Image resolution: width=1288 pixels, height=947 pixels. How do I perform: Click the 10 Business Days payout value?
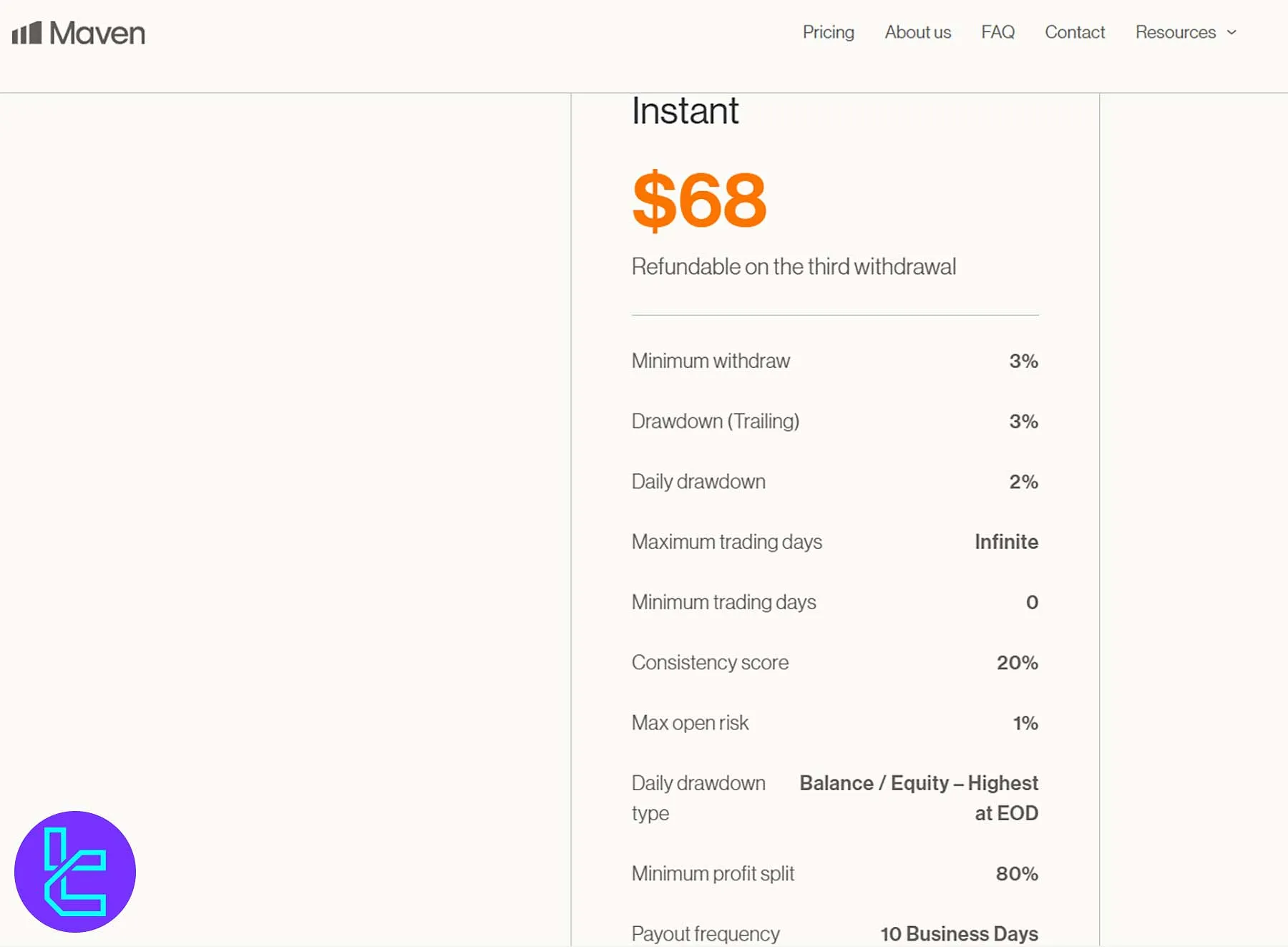point(959,933)
